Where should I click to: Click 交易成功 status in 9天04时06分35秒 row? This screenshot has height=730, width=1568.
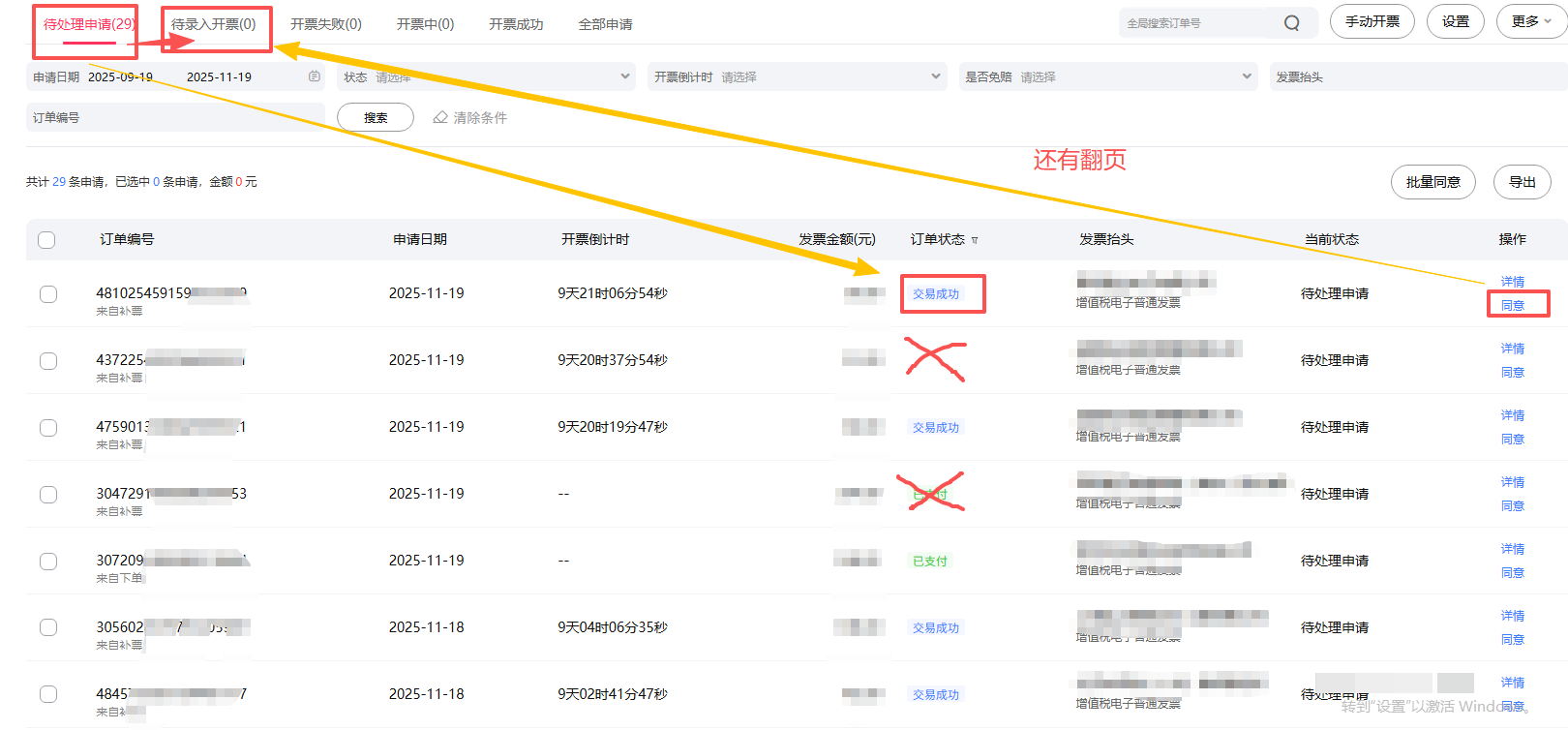936,627
